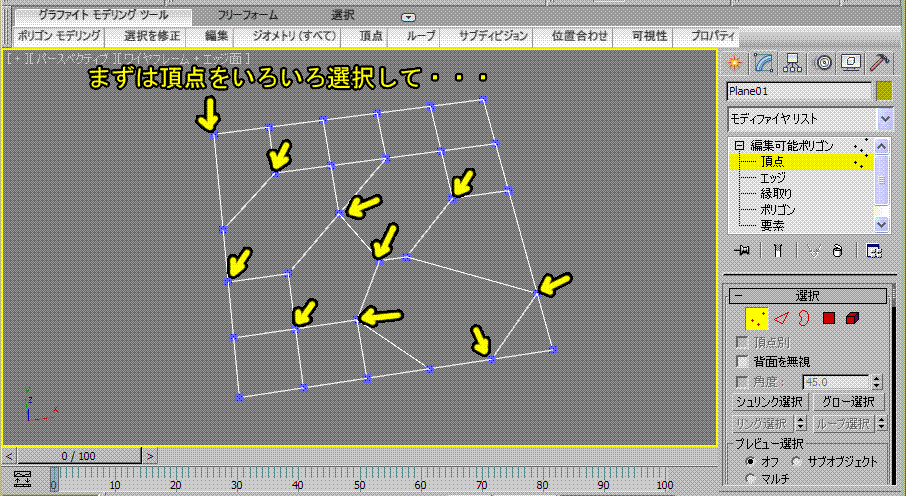Screen dimensions: 906x496
Task: Toggle Show End Result icon below stack
Action: coord(778,250)
